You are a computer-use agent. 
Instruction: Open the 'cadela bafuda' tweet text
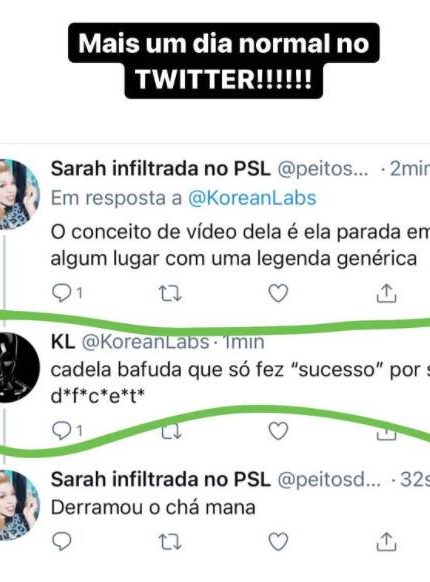click(240, 383)
